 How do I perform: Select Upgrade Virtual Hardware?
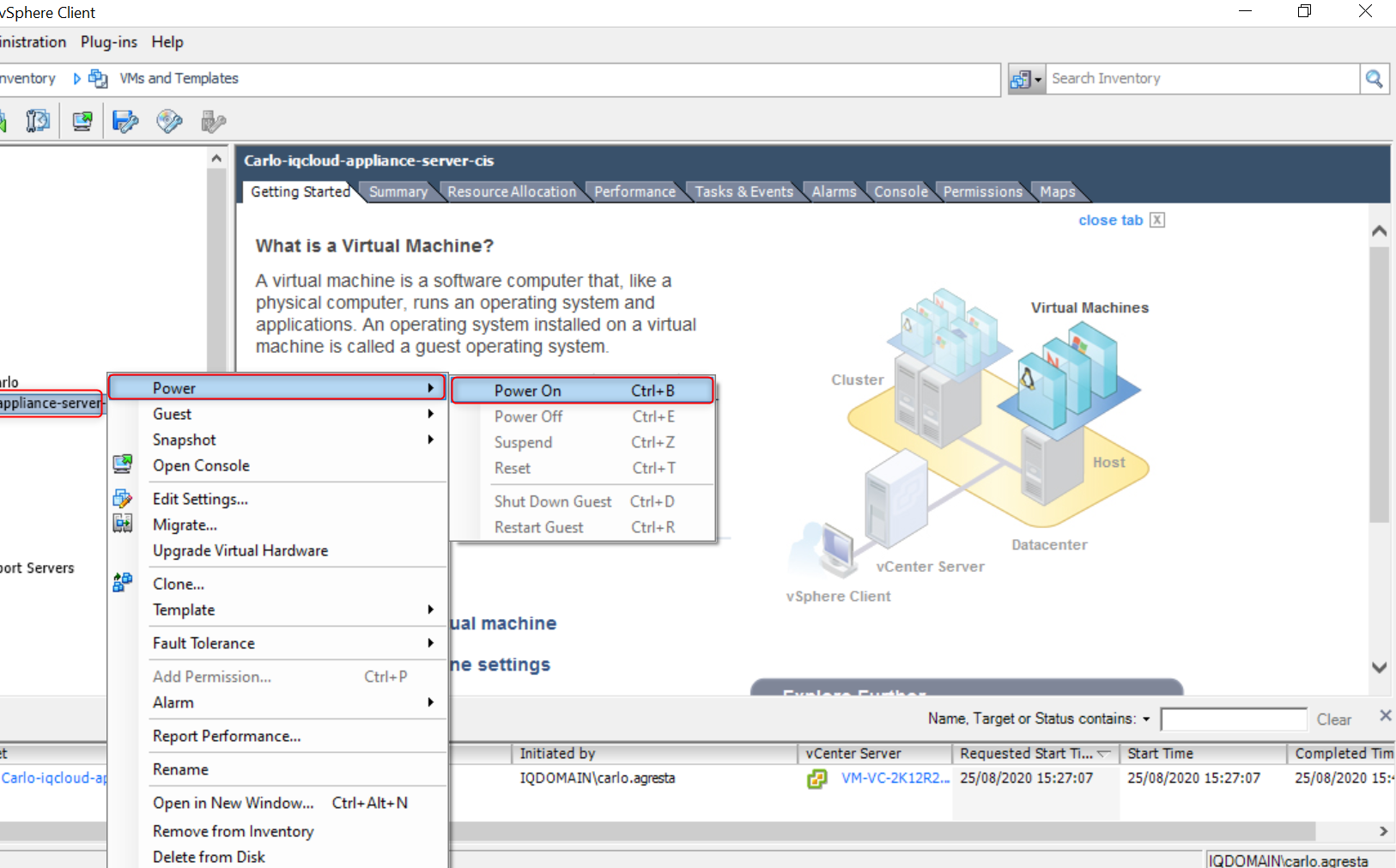(240, 550)
